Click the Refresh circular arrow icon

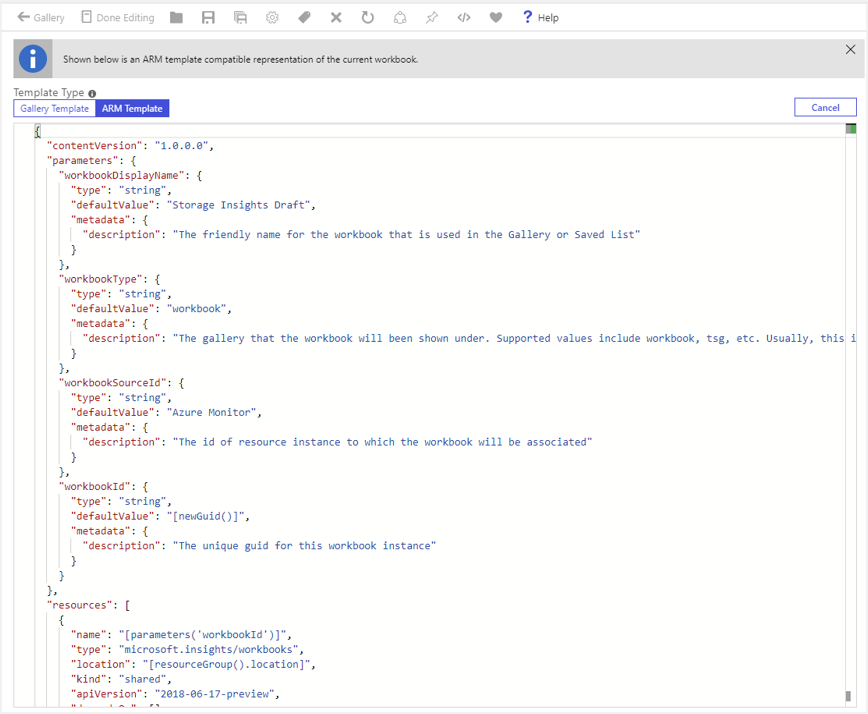point(368,18)
